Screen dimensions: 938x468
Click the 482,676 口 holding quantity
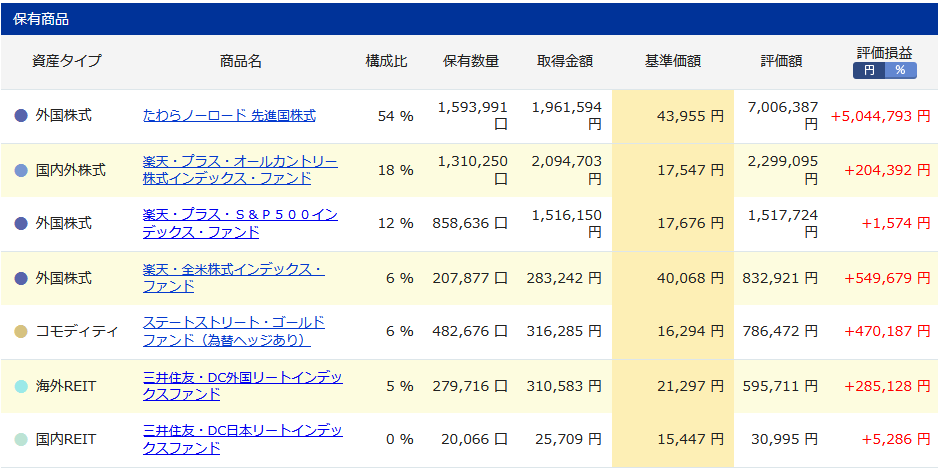click(470, 332)
